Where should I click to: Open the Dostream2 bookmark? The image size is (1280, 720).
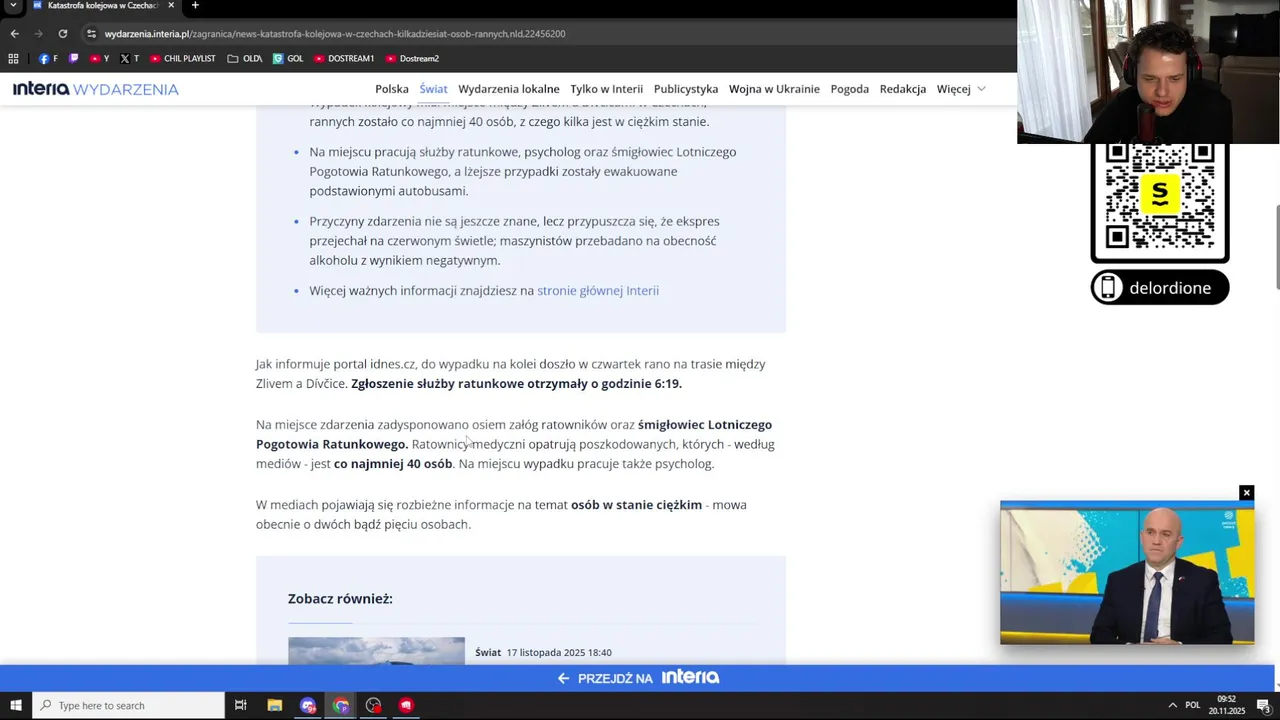point(412,58)
